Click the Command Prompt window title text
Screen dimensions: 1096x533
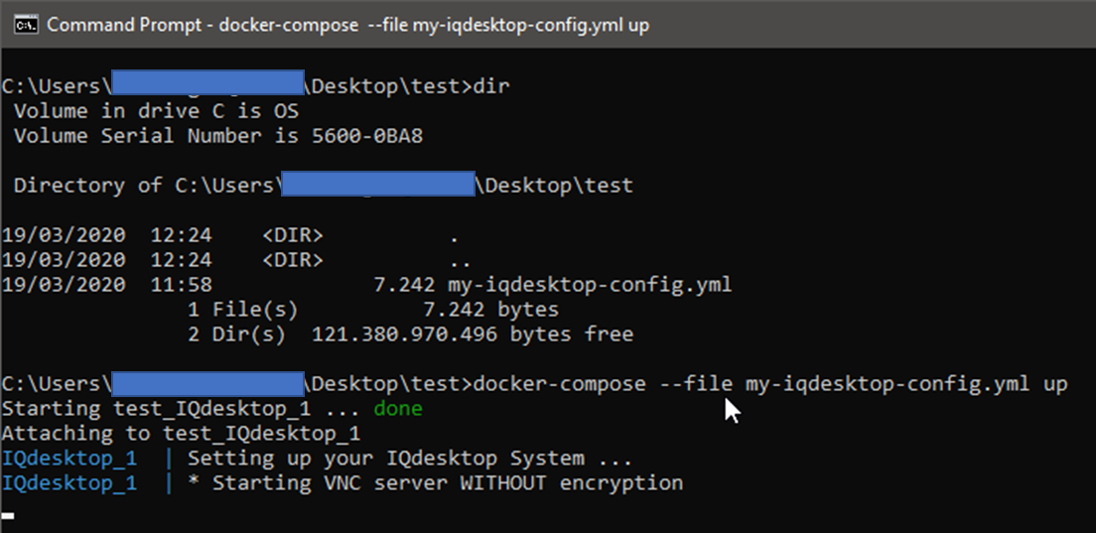[x=348, y=25]
